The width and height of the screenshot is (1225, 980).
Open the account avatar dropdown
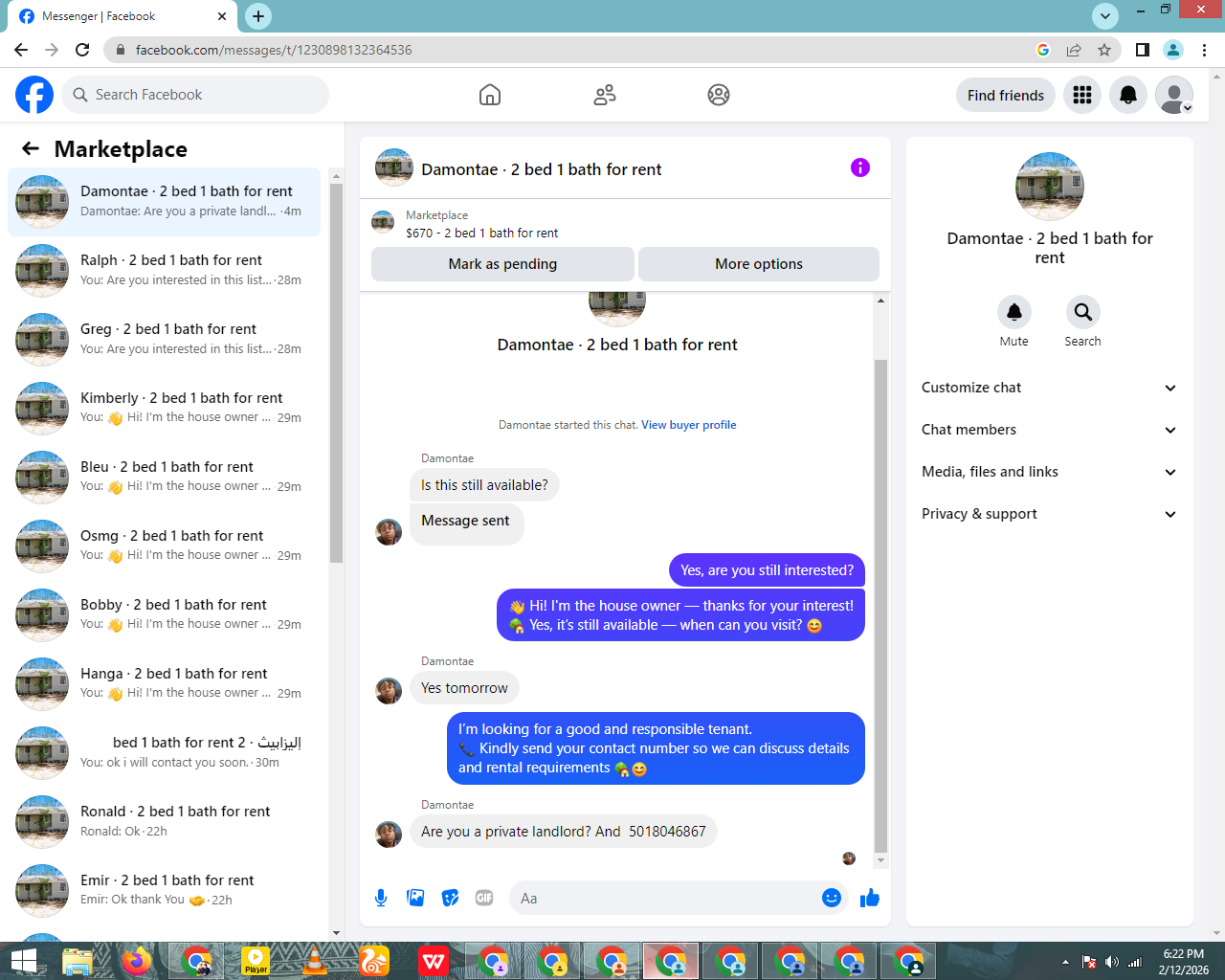[x=1174, y=95]
